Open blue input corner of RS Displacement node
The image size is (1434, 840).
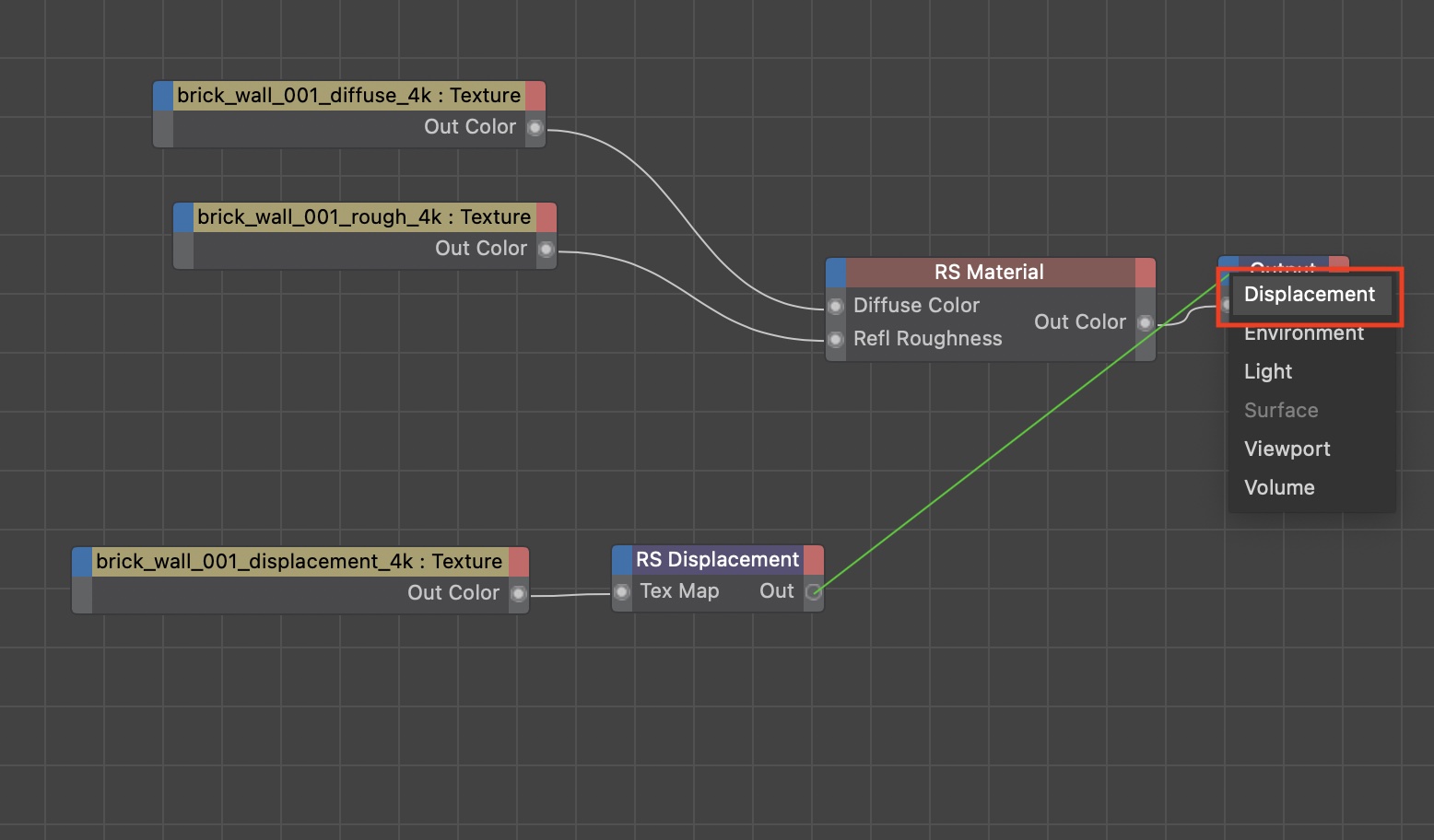tap(622, 560)
